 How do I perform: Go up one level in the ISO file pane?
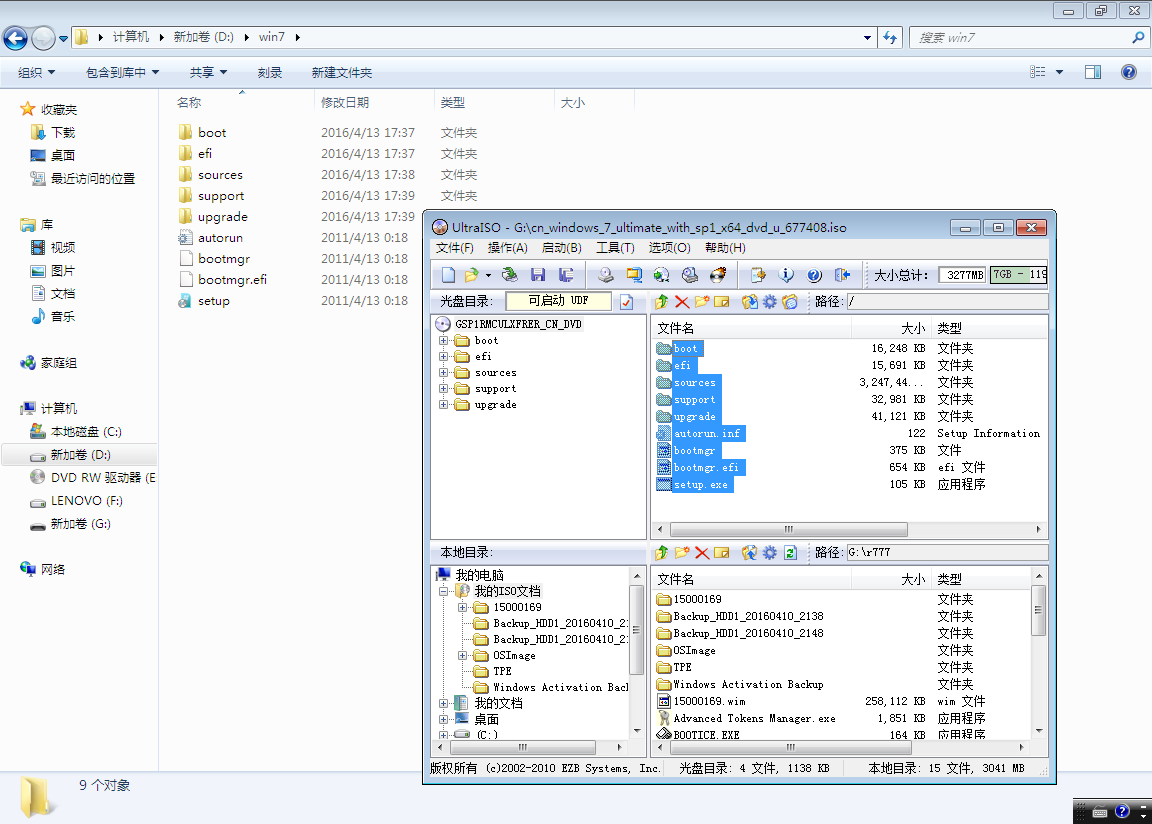[661, 302]
